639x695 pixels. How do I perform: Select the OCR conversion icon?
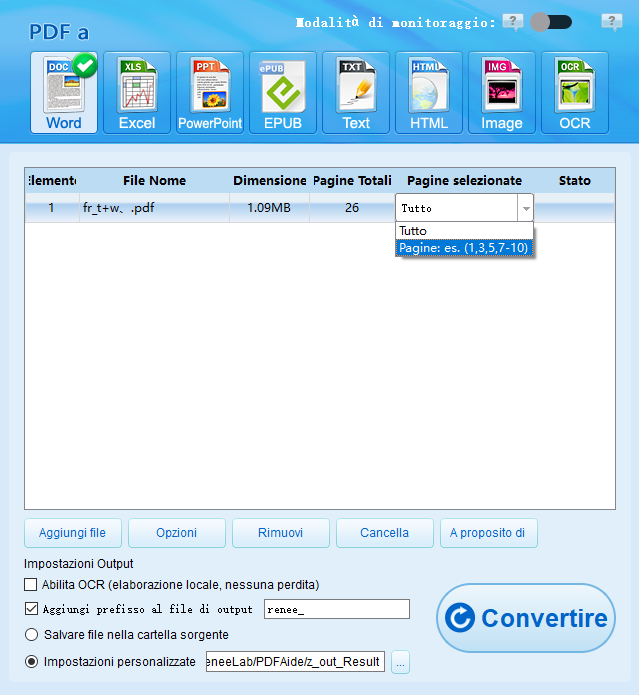coord(575,92)
